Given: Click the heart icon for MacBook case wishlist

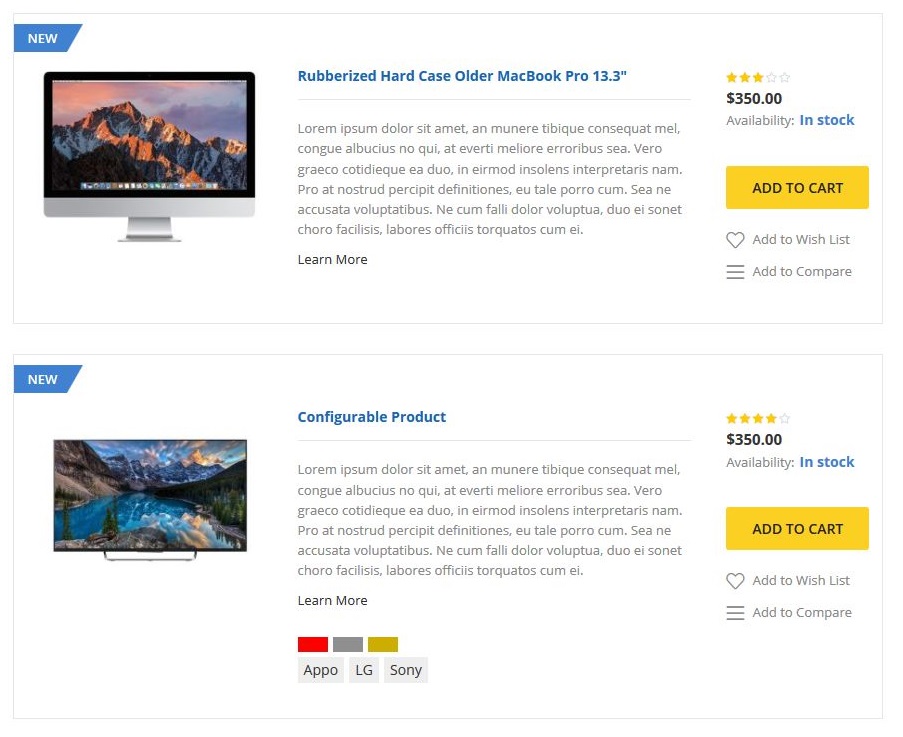Looking at the screenshot, I should tap(735, 240).
